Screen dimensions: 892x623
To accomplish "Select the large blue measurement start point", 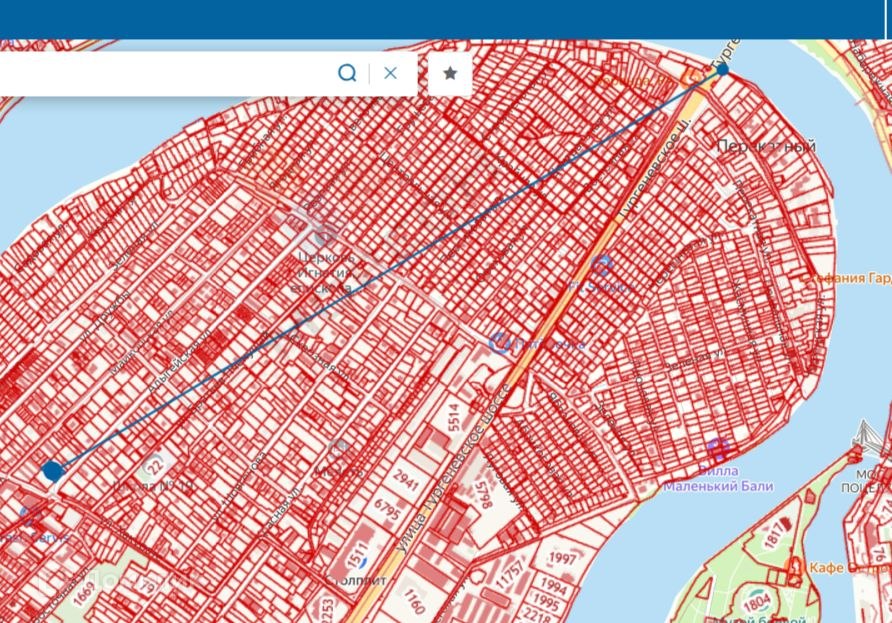I will [x=52, y=471].
